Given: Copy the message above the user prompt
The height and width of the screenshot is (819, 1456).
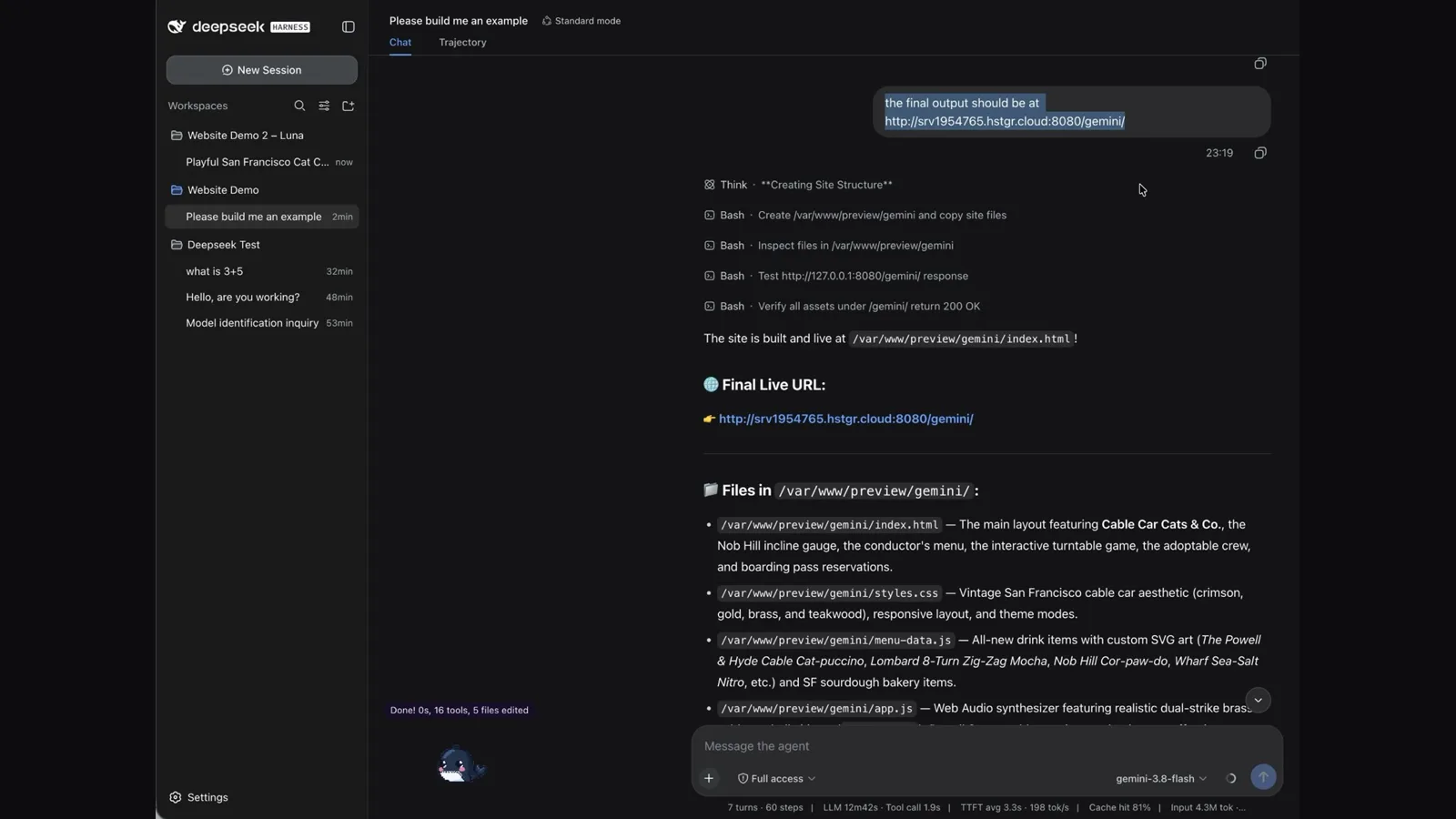Looking at the screenshot, I should 1260,63.
